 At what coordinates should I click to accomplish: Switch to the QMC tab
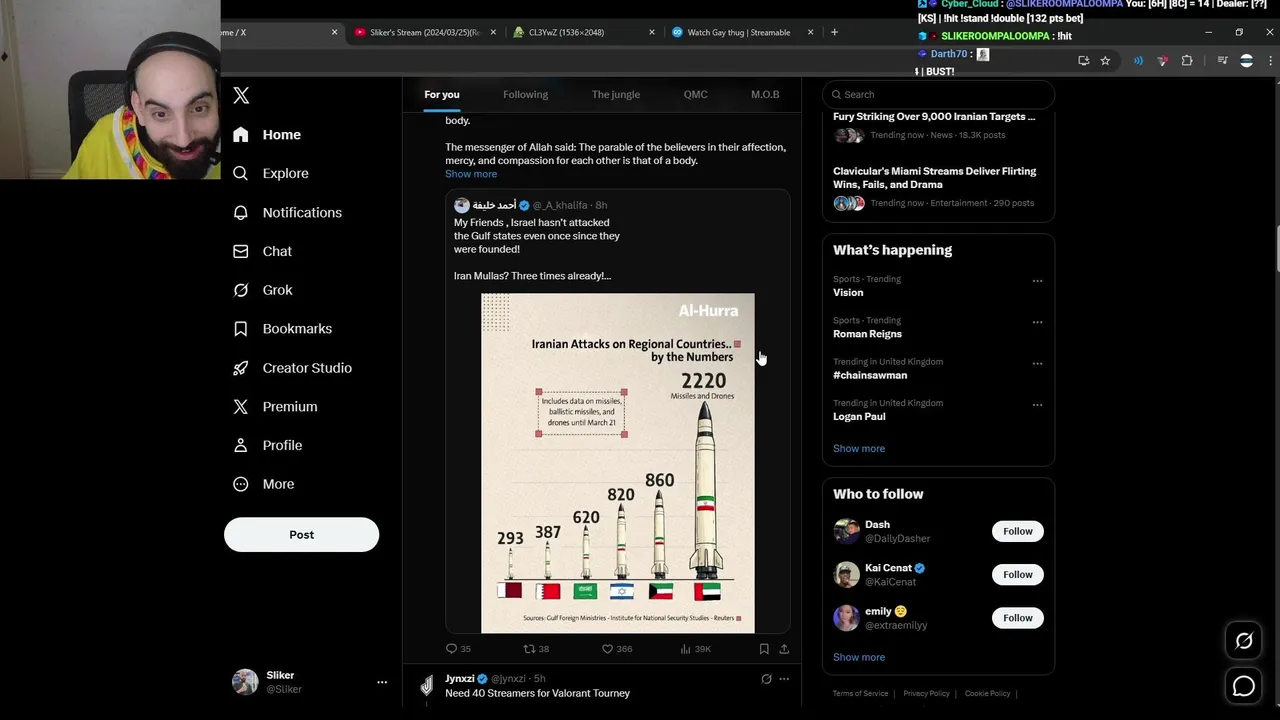pyautogui.click(x=695, y=94)
